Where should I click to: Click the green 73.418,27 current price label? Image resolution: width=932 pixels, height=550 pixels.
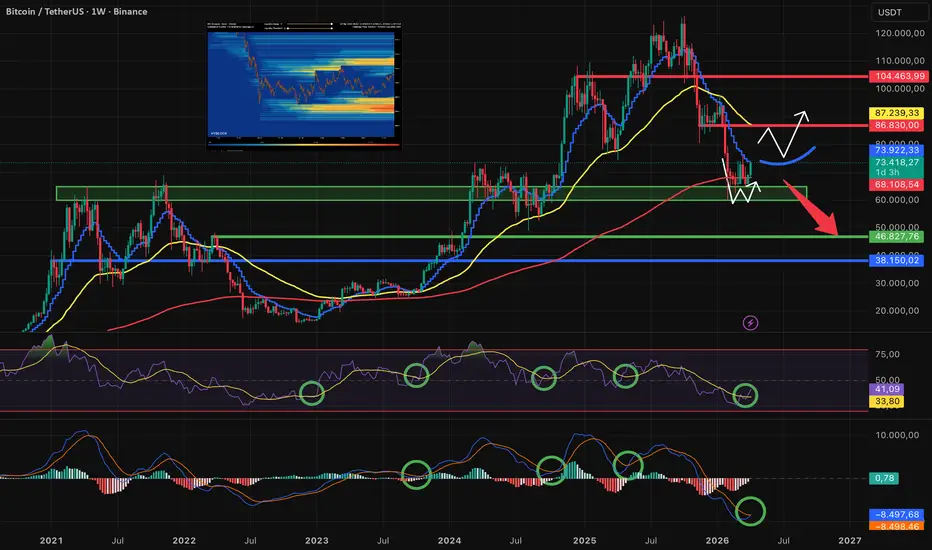(x=896, y=162)
